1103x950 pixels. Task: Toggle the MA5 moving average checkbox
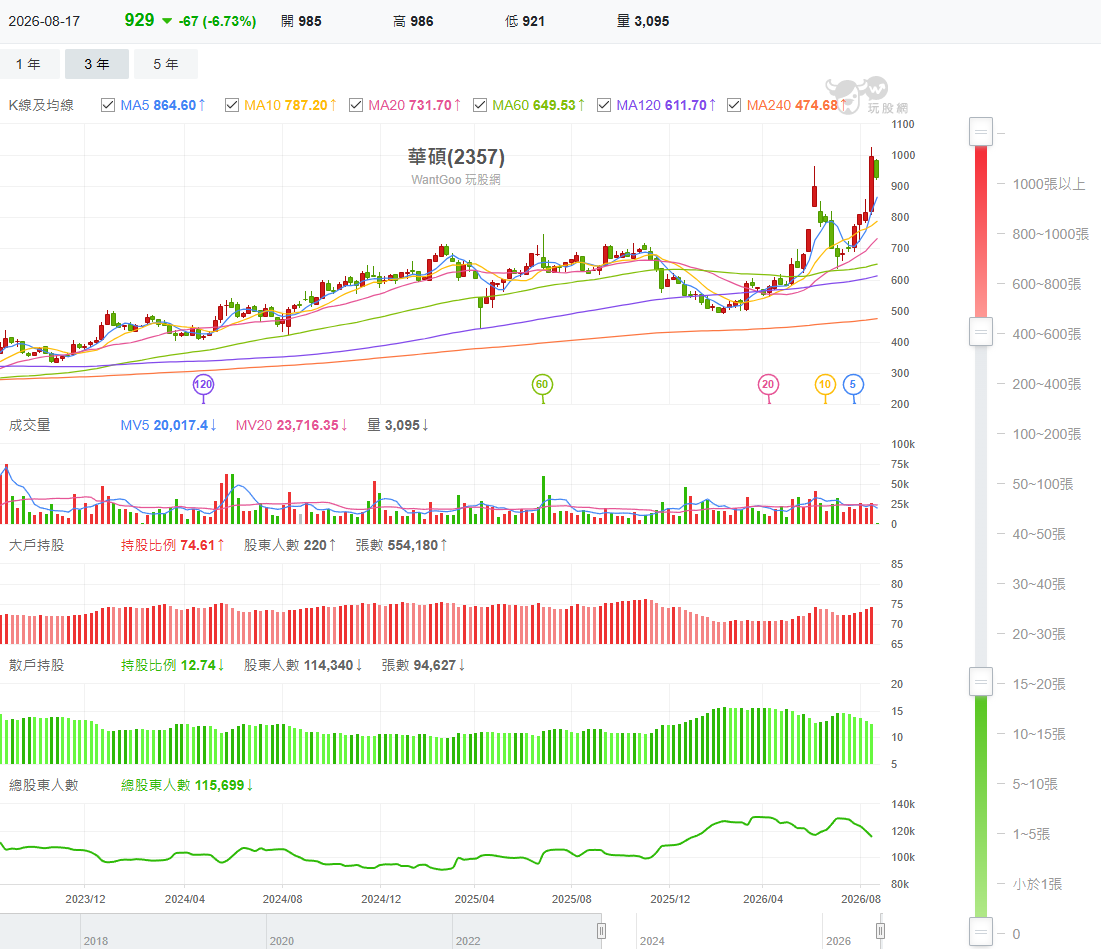coord(108,106)
